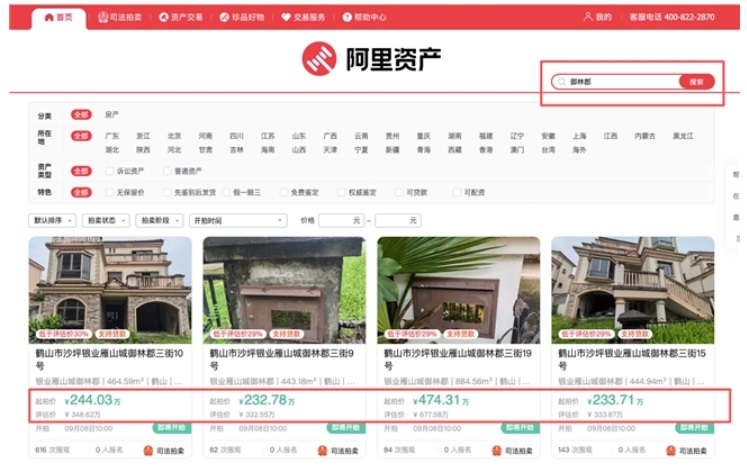Focus the maximum price input
747x476 pixels.
coord(398,221)
